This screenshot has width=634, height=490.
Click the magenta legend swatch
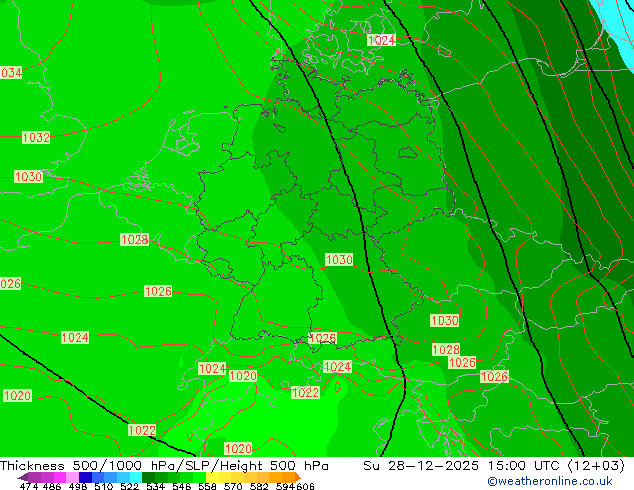[x=59, y=477]
